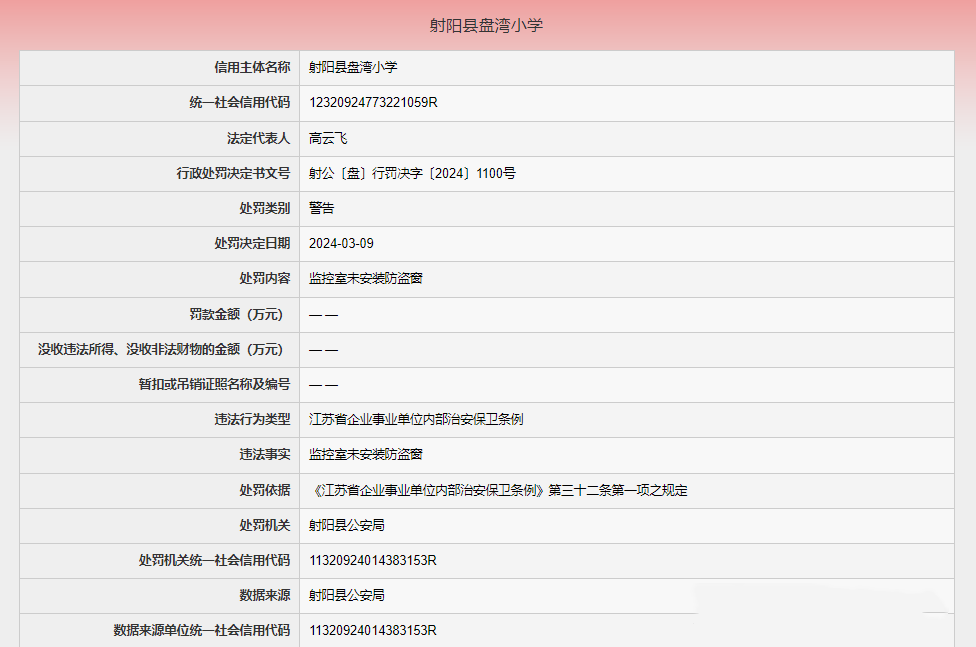Select the code in 处罚机关统一社会信用代码 row
This screenshot has width=976, height=647.
[x=373, y=560]
